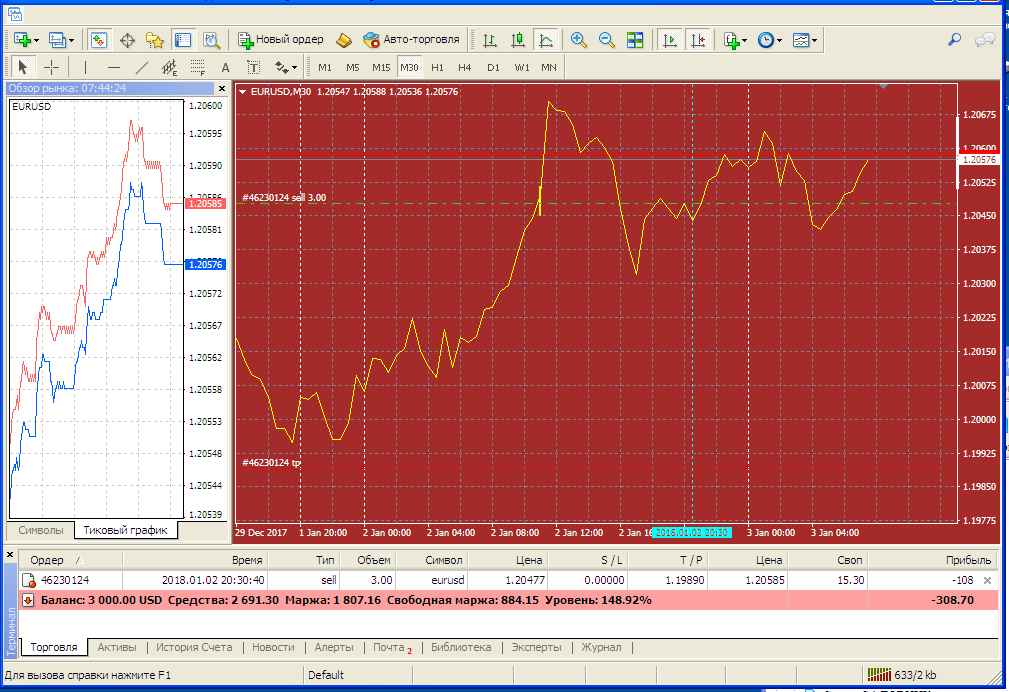Open the Почта tab

tap(392, 648)
